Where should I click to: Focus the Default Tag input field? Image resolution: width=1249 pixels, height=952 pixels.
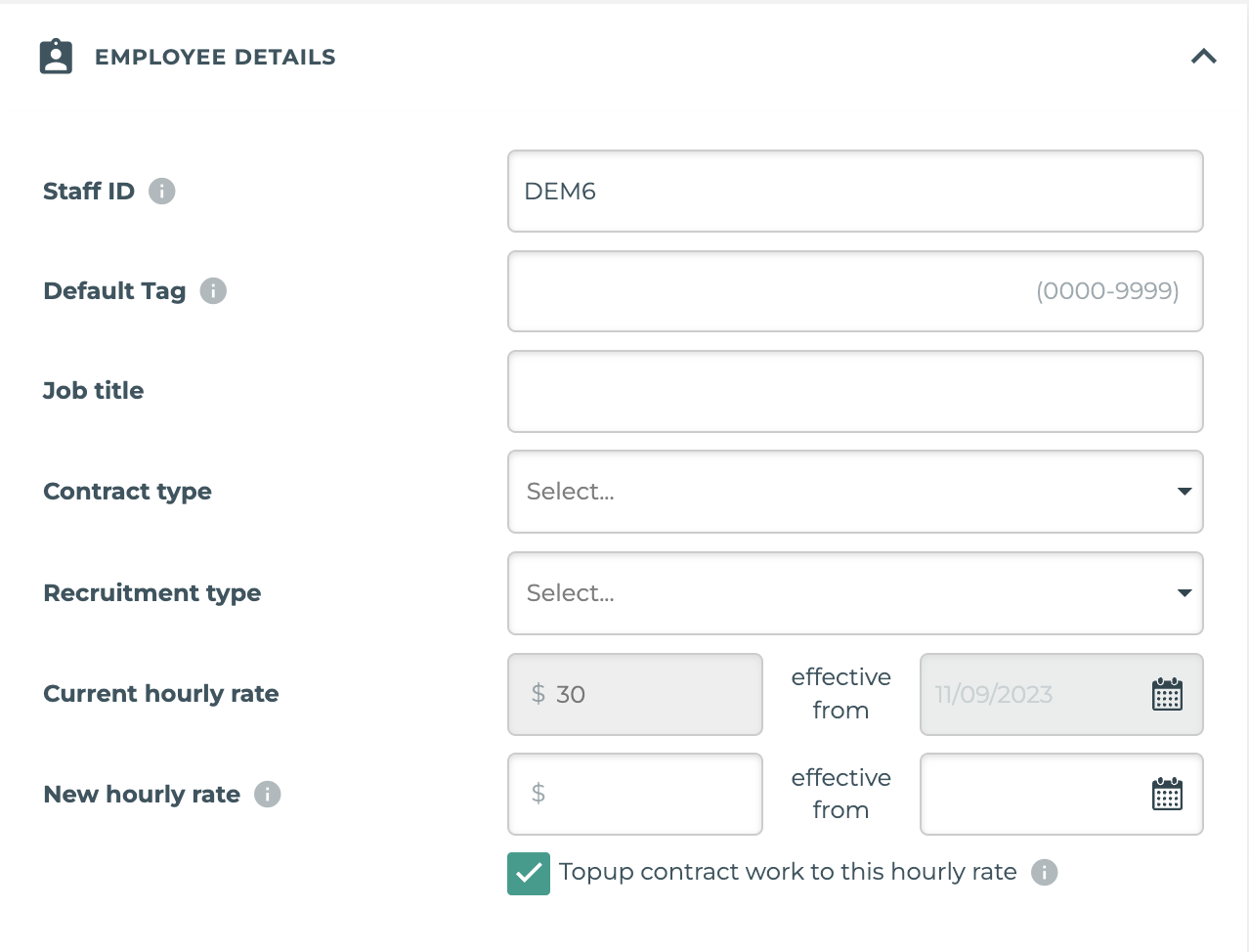point(855,291)
